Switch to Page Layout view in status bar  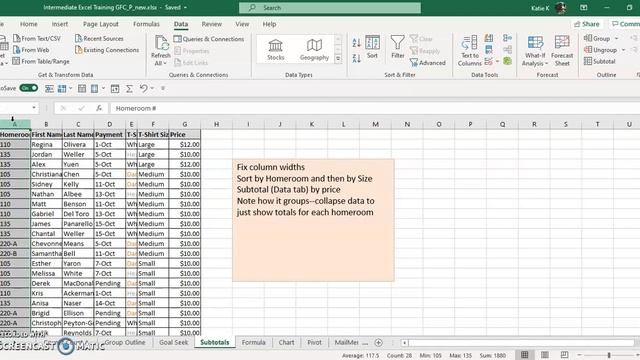(x=544, y=355)
